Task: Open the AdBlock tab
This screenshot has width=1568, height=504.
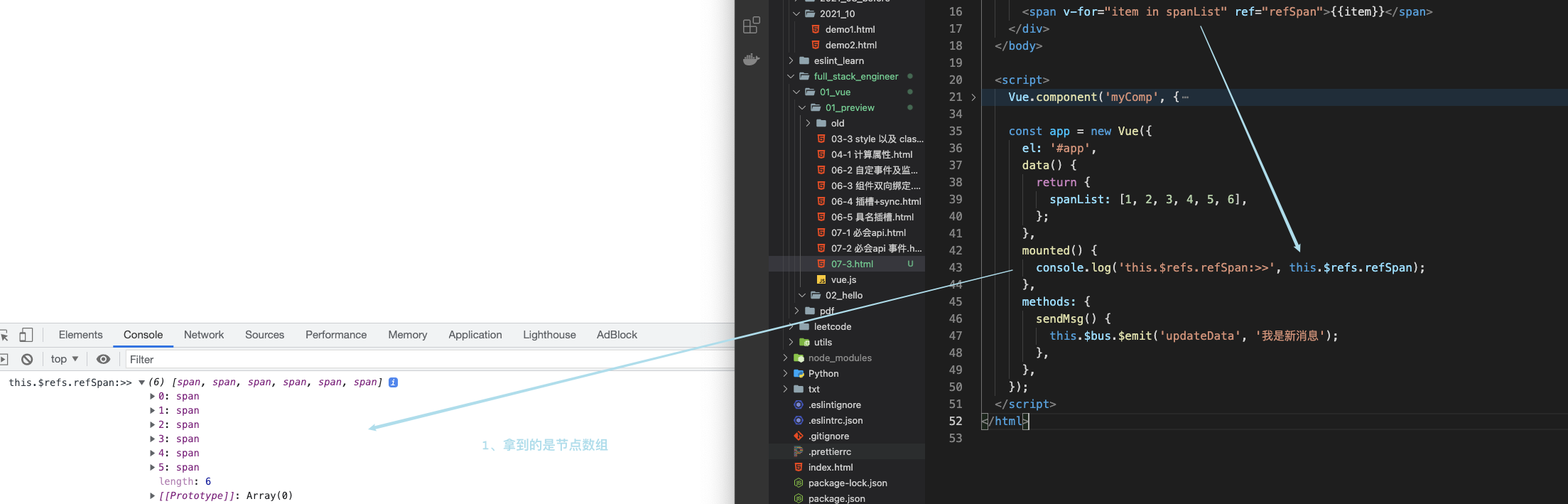Action: click(x=617, y=335)
